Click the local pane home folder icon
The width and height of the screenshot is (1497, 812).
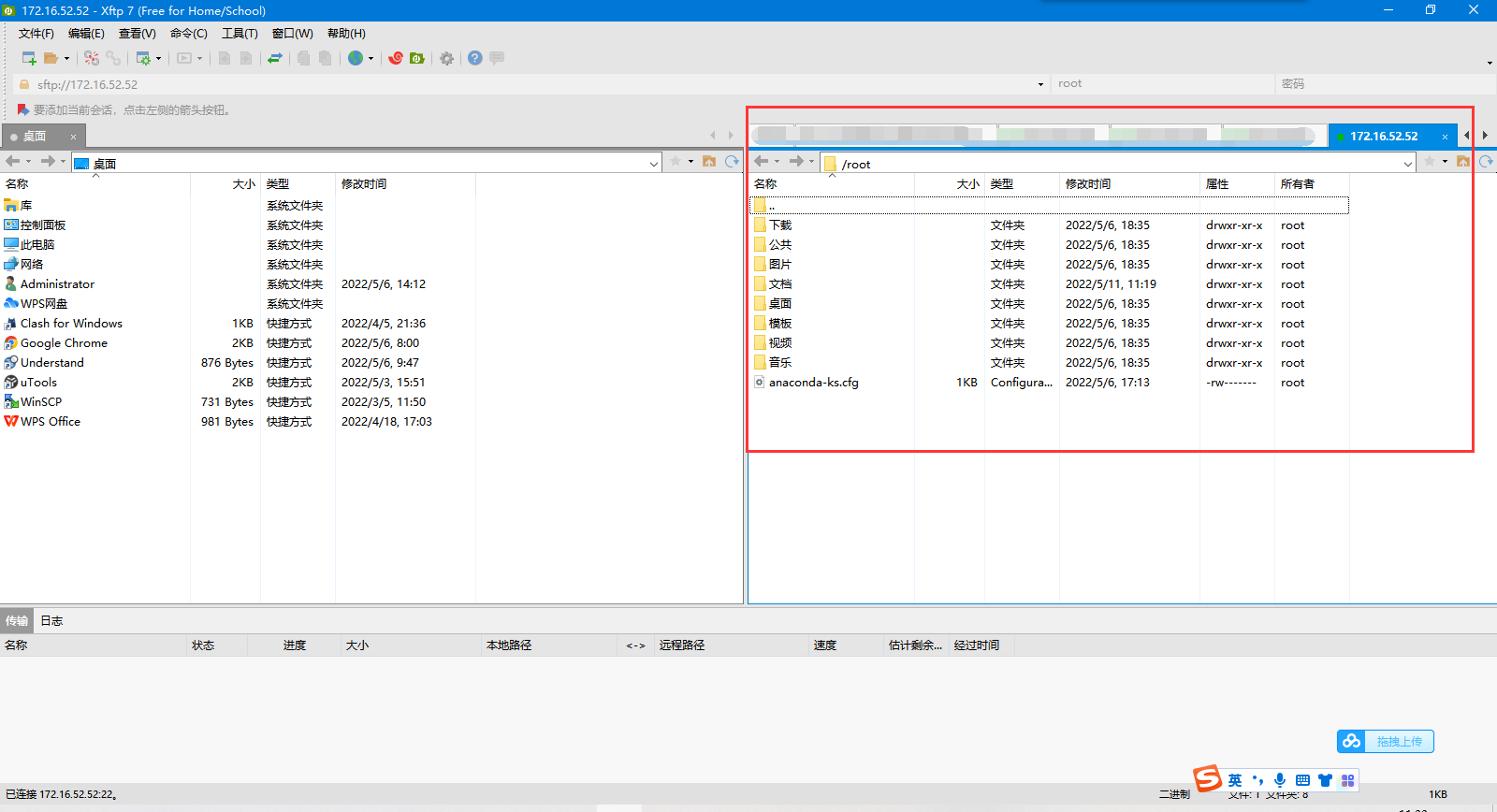tap(709, 162)
